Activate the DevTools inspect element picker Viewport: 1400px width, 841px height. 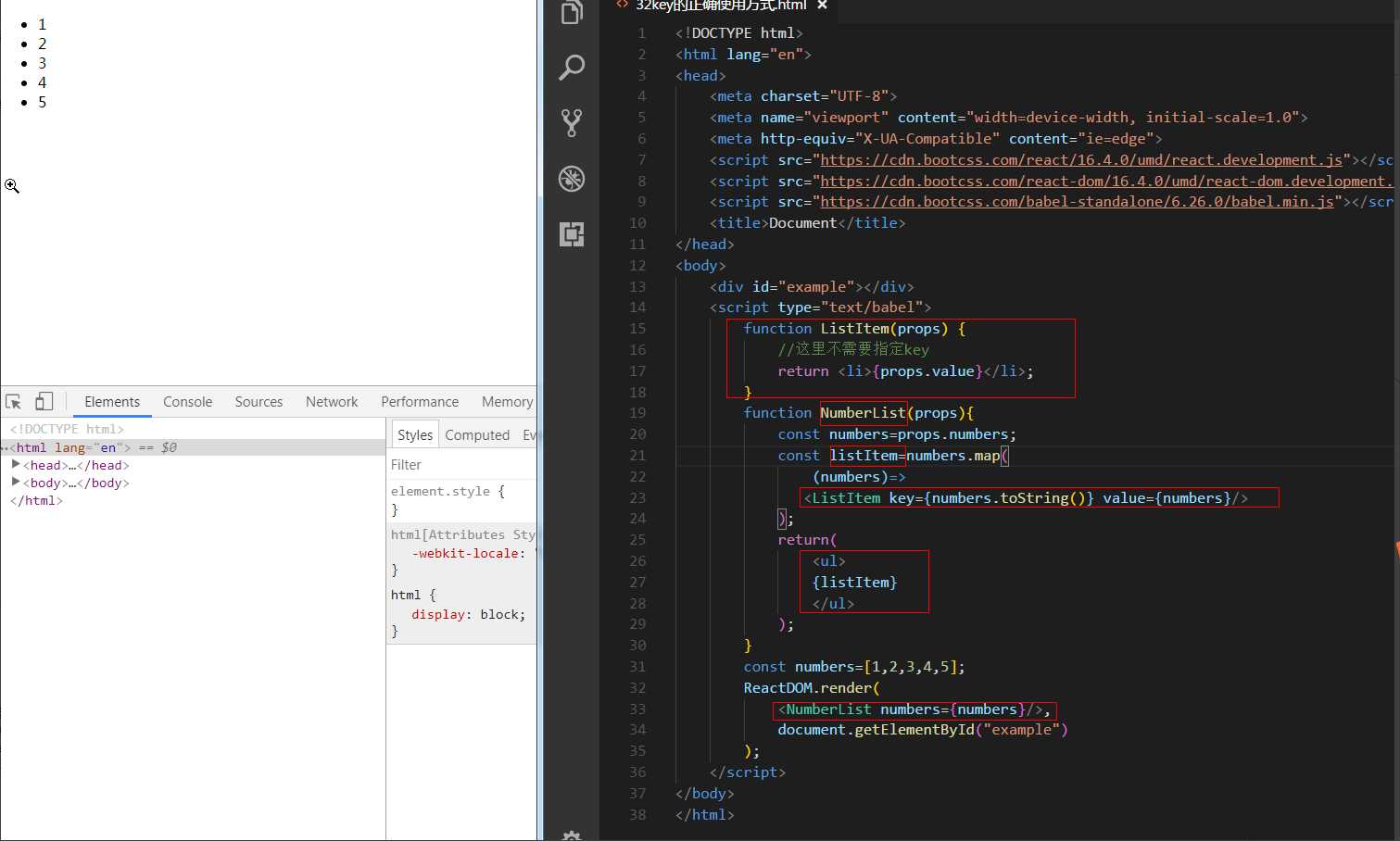coord(14,401)
